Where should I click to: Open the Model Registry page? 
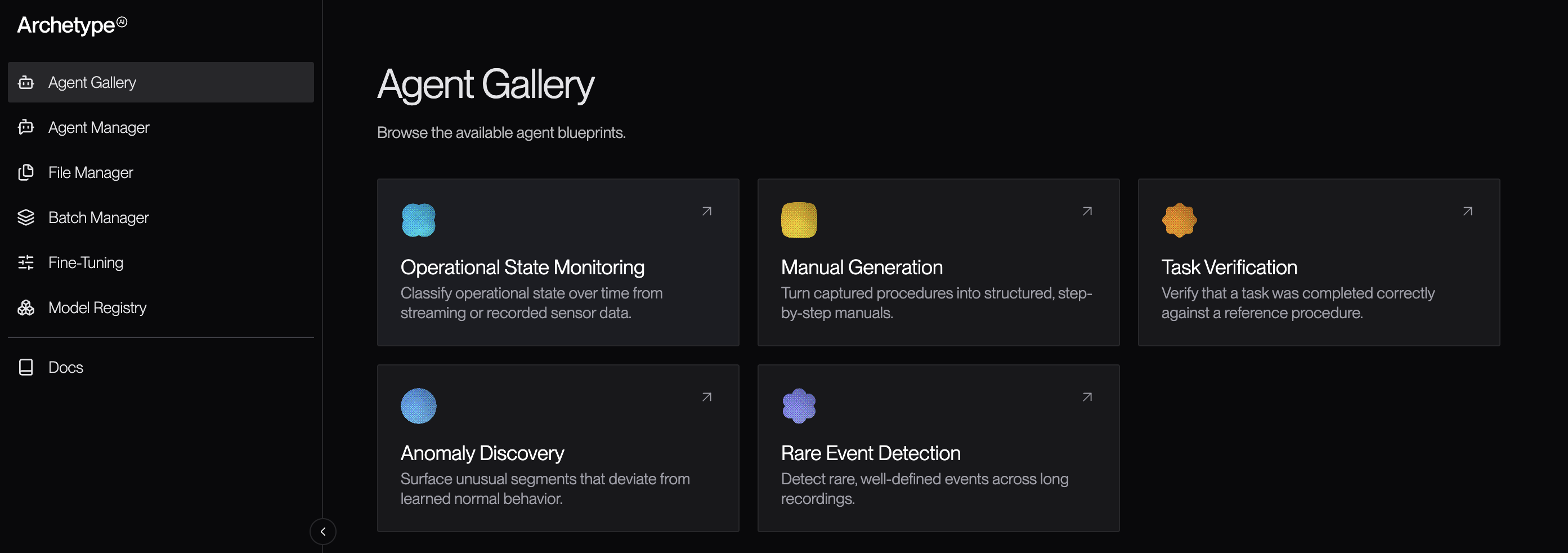(161, 307)
